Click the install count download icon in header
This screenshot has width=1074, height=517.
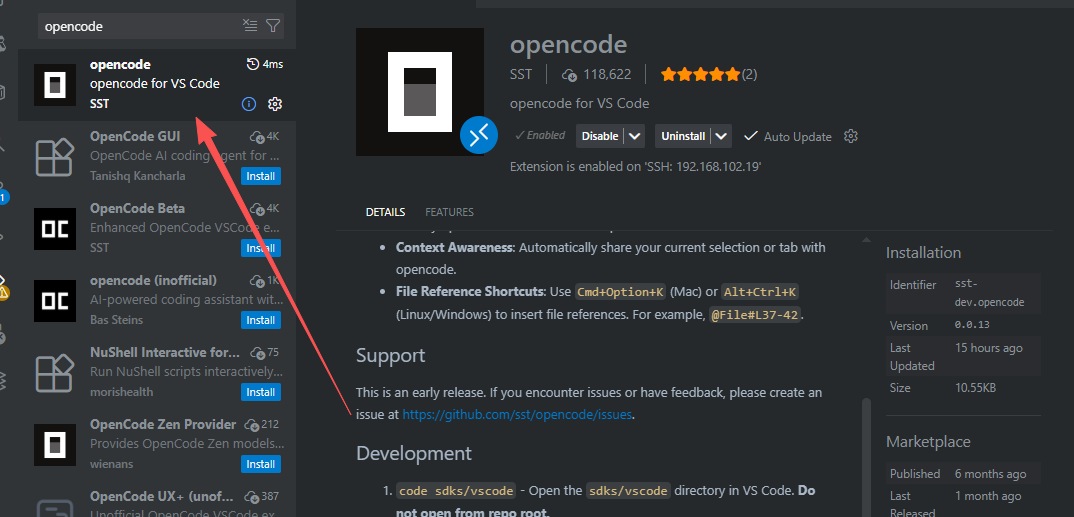point(569,74)
